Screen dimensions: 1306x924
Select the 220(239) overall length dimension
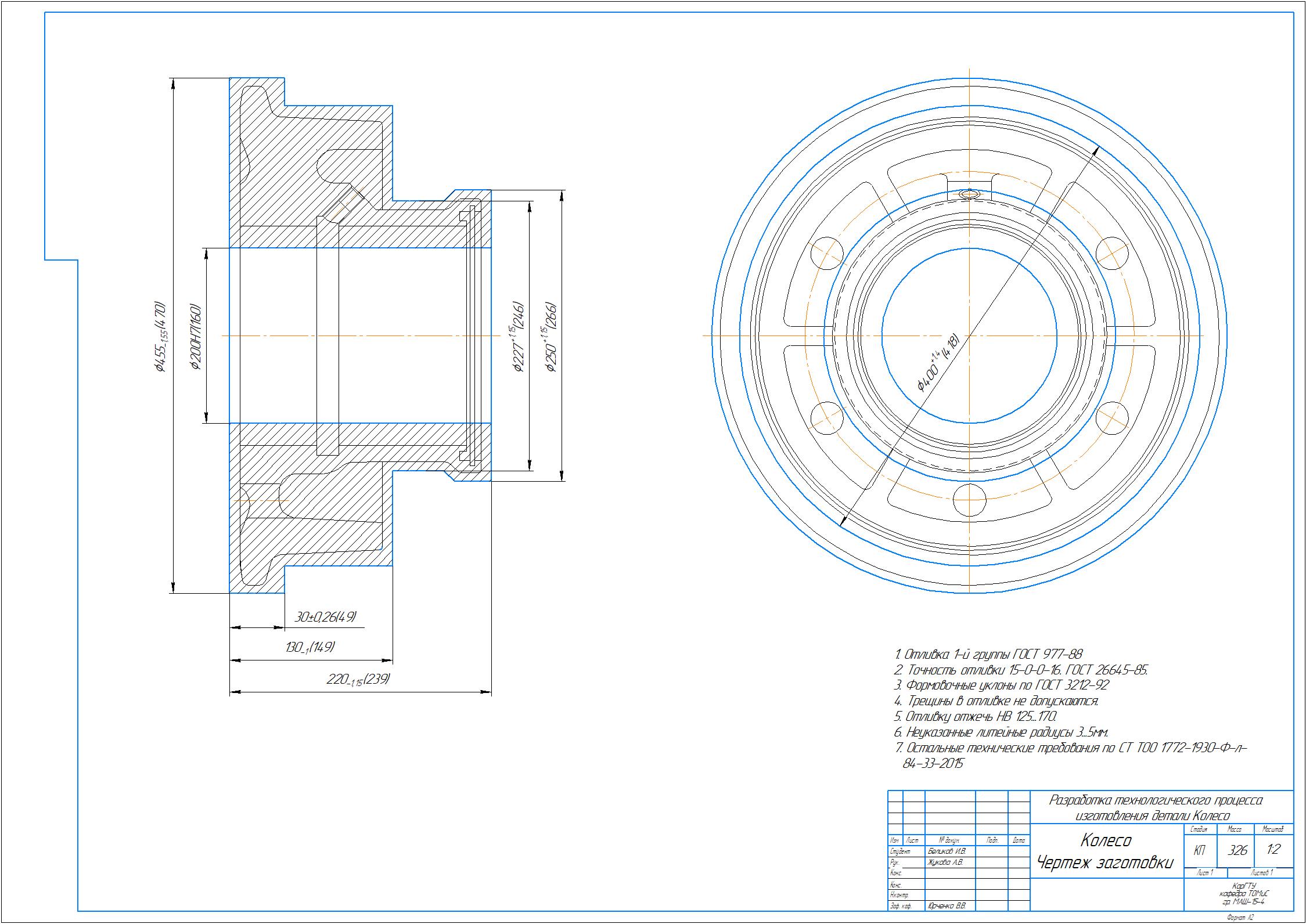358,678
